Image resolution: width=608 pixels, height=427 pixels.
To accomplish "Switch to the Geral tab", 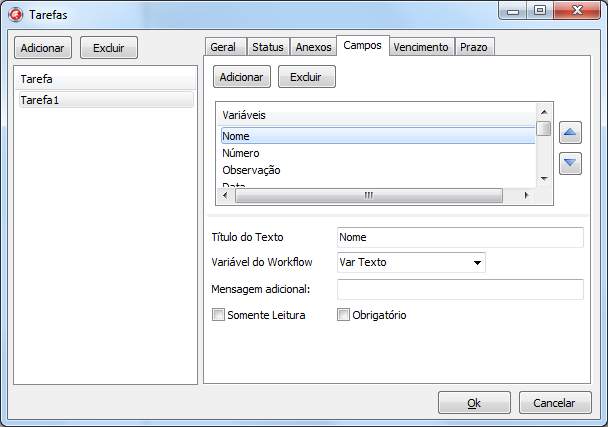I will pos(223,47).
